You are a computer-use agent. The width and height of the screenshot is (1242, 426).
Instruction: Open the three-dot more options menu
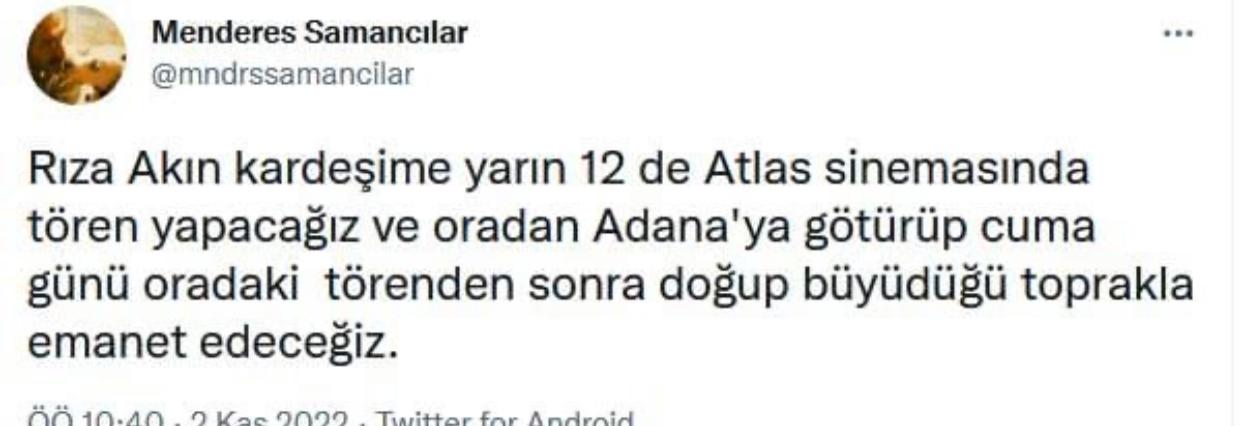click(x=1181, y=33)
